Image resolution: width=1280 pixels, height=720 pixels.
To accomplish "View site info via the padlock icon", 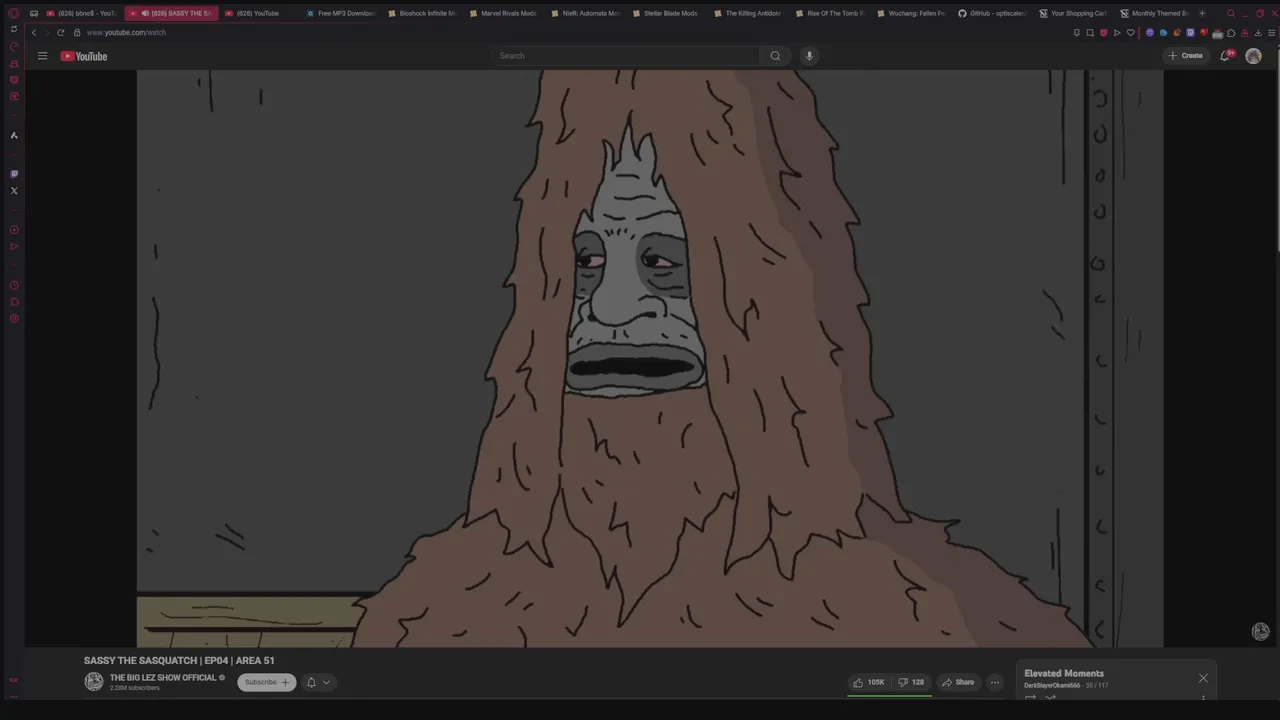I will [x=77, y=33].
